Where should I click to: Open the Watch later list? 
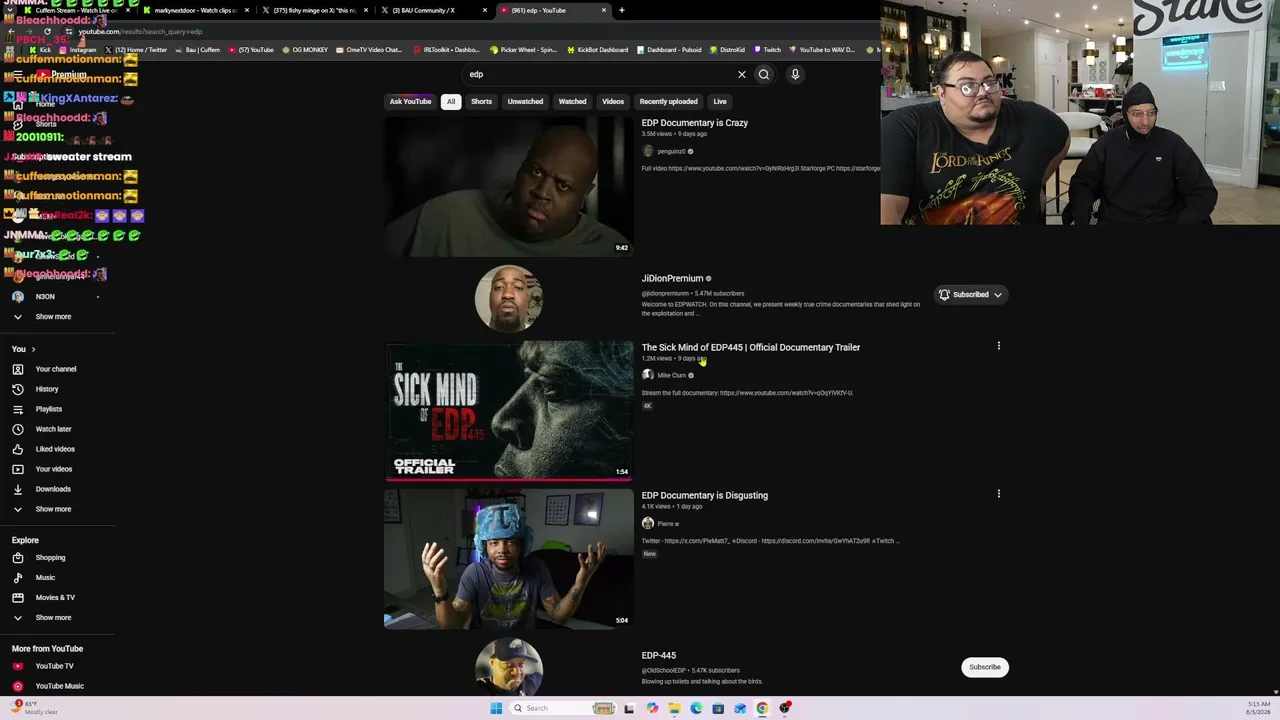click(x=54, y=429)
